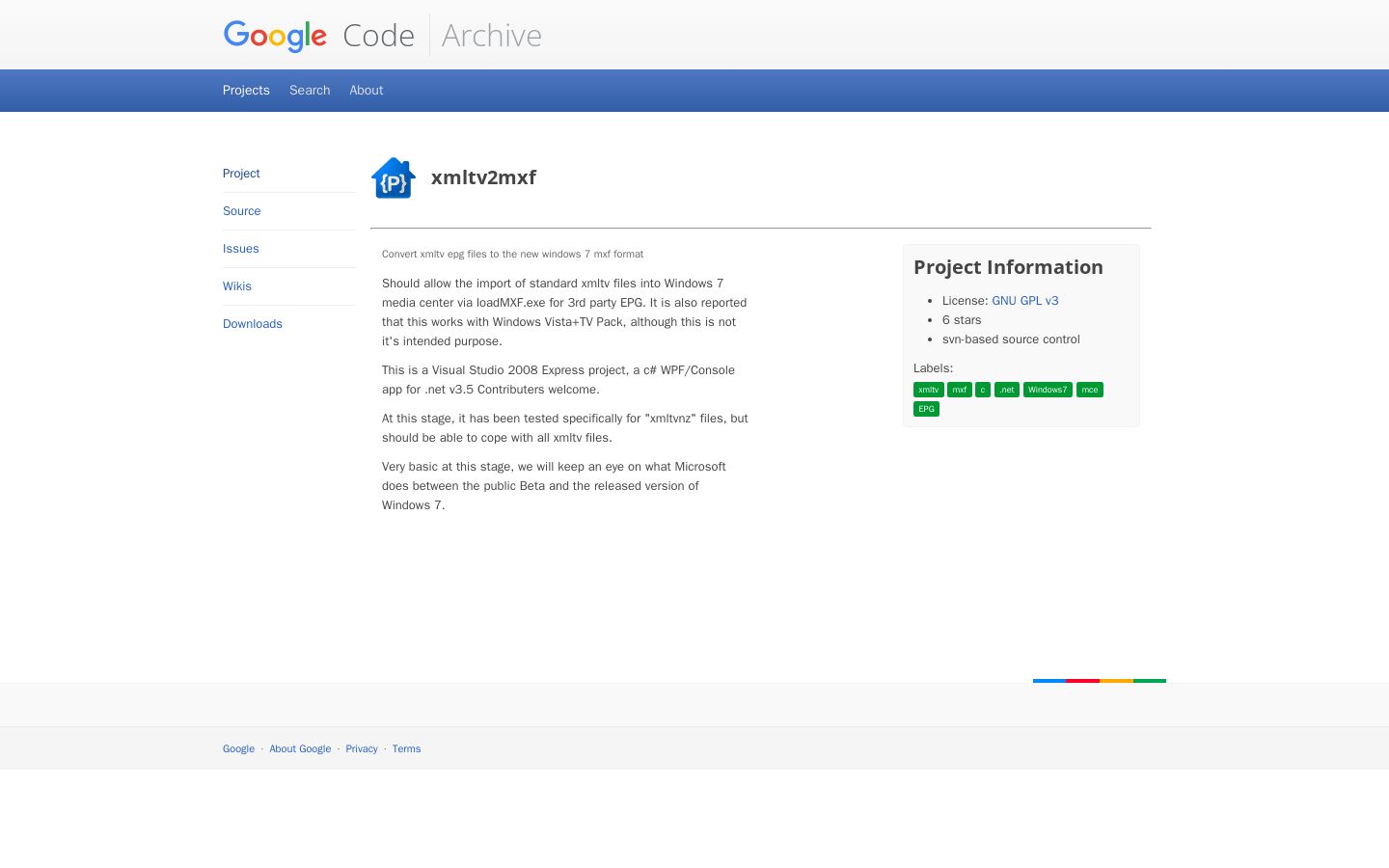Screen dimensions: 1389x868
Task: Select Project in the sidebar
Action: point(241,174)
